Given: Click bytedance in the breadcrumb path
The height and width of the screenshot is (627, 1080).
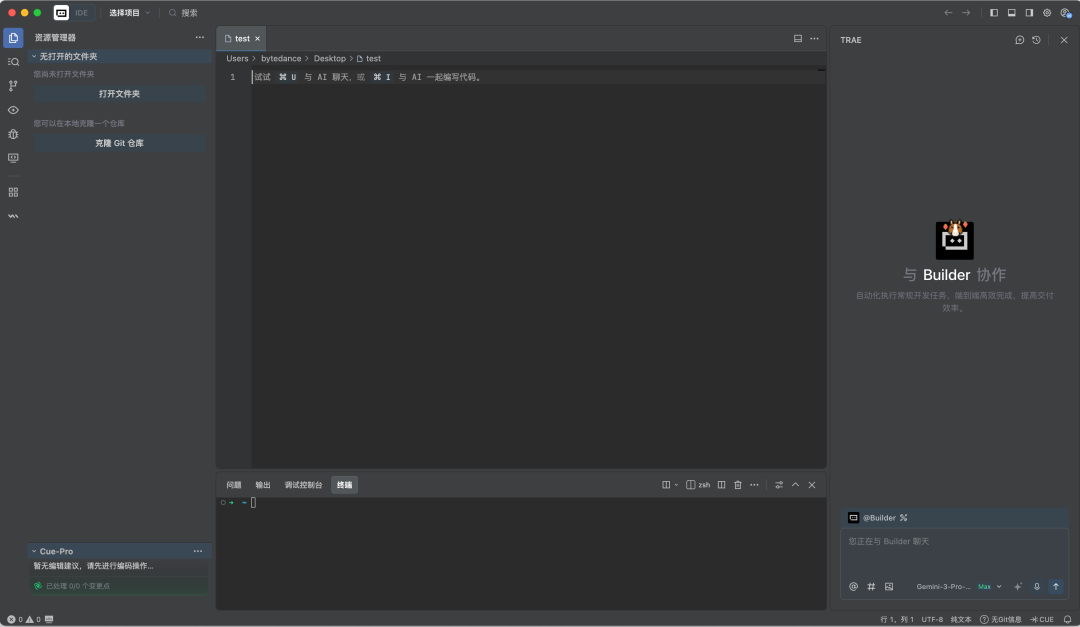Looking at the screenshot, I should 281,59.
